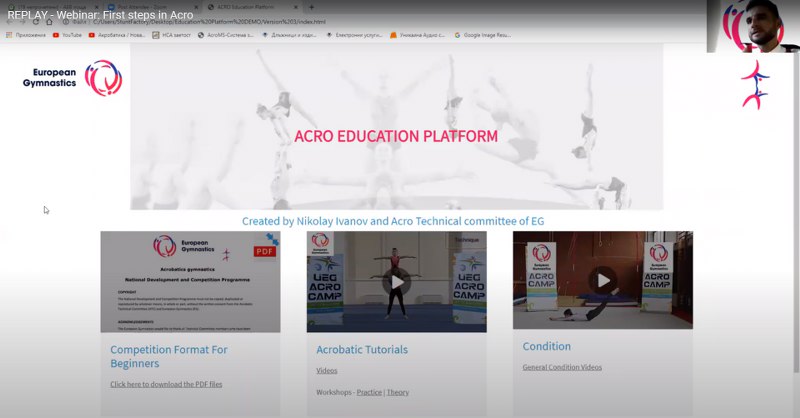800x418 pixels.
Task: Open the НСА завтост bookmark
Action: [171, 35]
